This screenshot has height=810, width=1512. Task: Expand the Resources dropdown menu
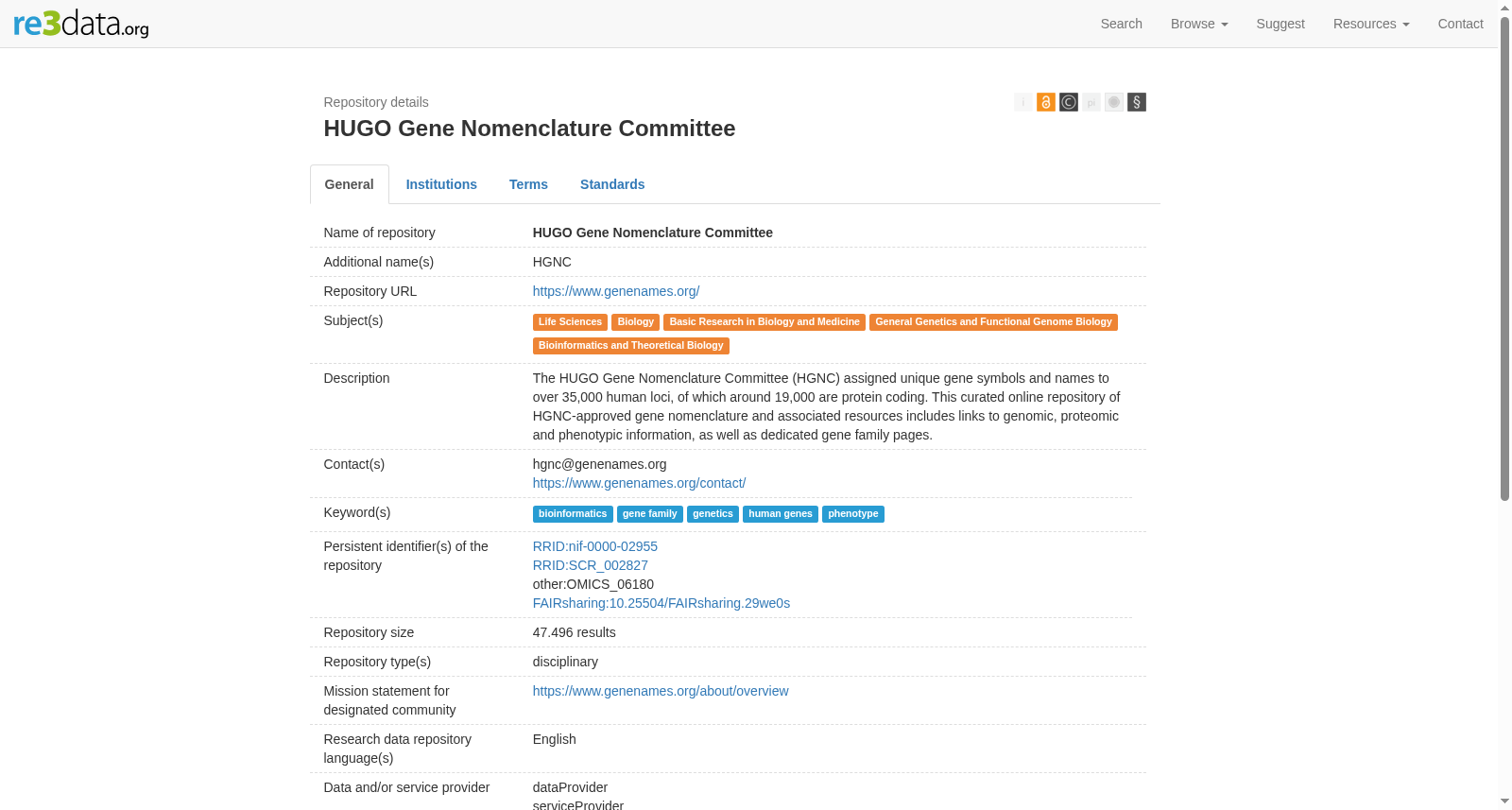point(1371,24)
